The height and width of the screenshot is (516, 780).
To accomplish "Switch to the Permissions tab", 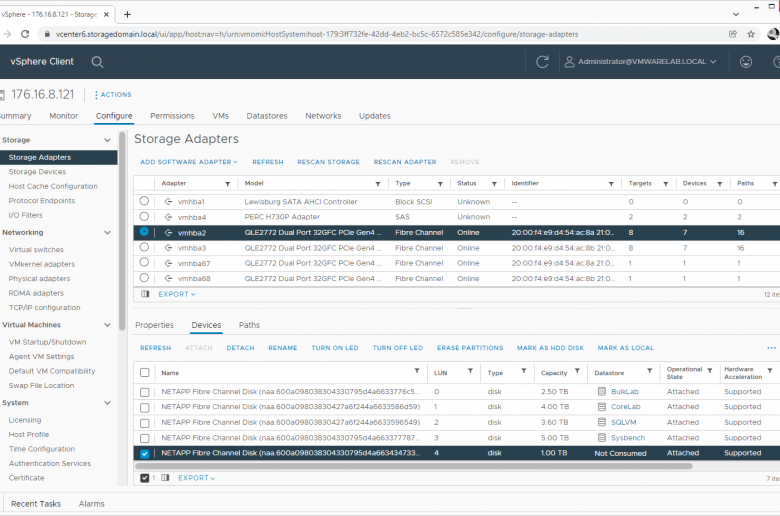I will (x=172, y=116).
